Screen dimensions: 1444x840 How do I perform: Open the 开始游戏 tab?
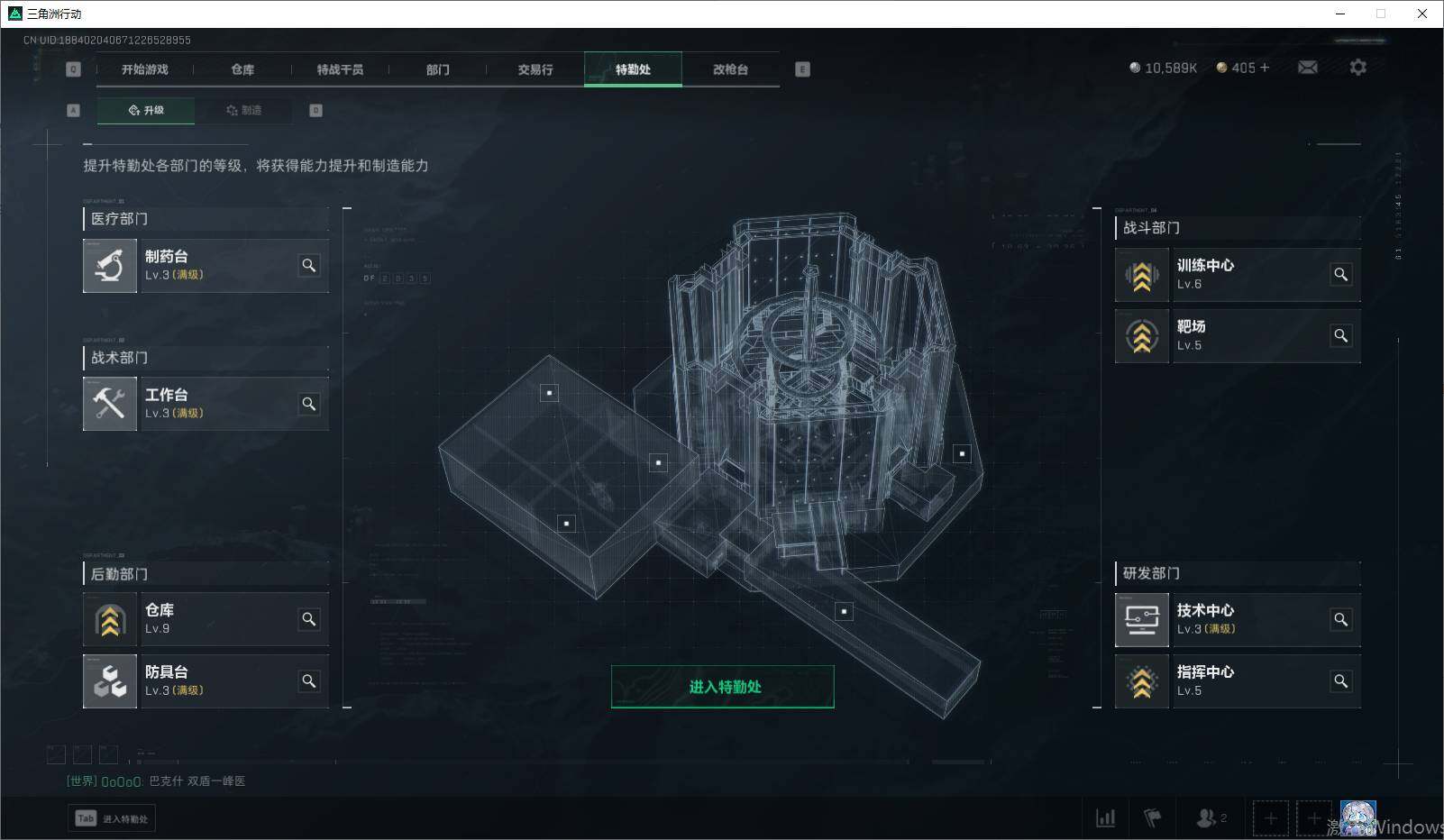(145, 69)
